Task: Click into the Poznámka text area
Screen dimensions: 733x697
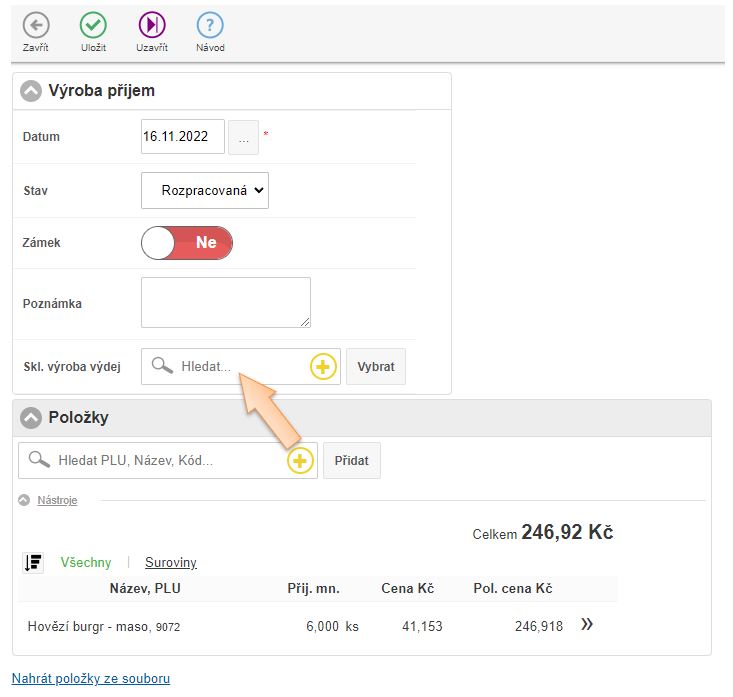Action: [226, 303]
